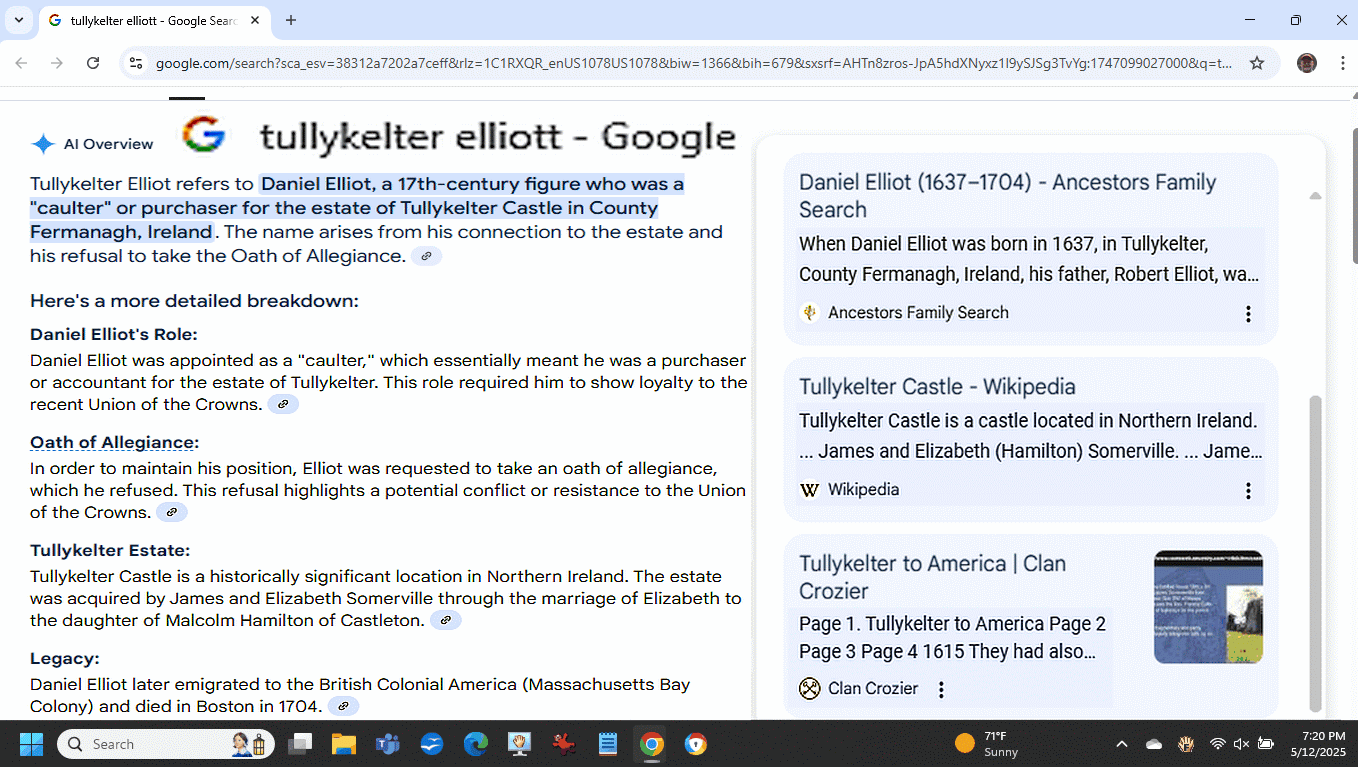Open the site information icon in address bar
This screenshot has height=767, width=1358.
click(137, 63)
